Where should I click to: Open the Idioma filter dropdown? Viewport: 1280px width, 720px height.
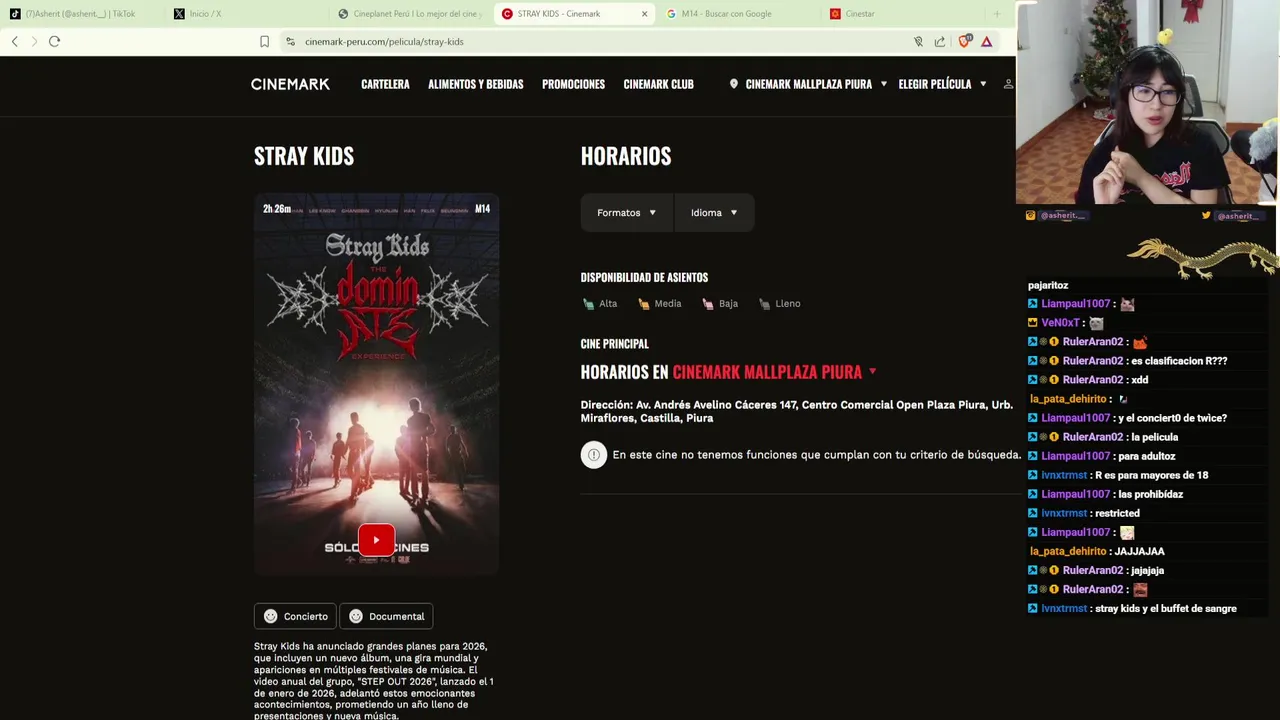click(x=714, y=213)
